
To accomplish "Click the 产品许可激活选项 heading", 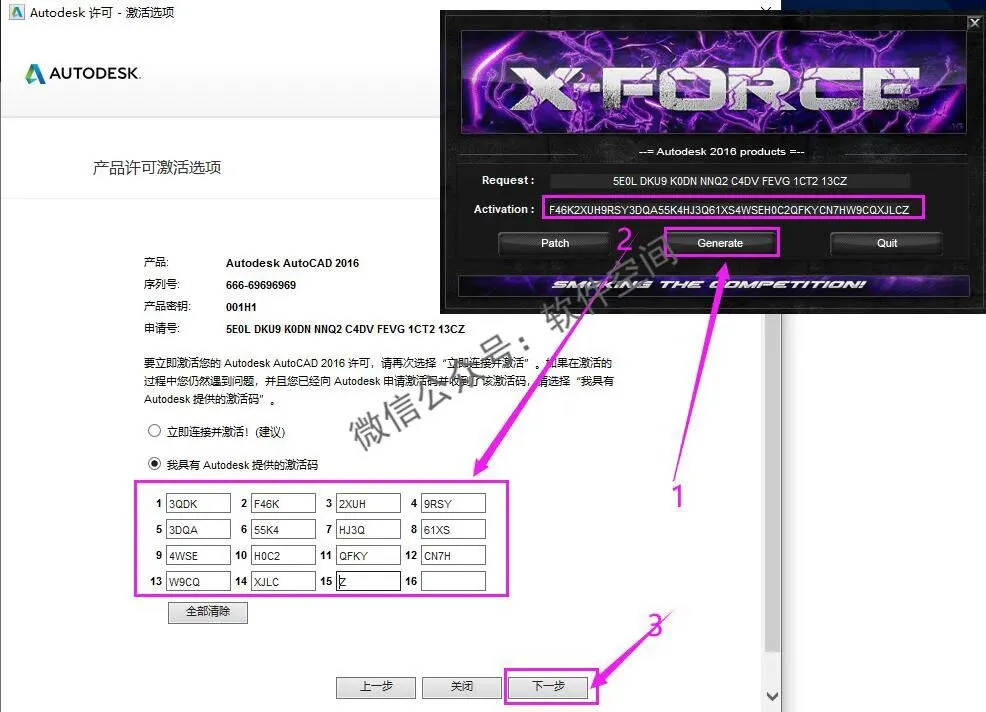I will [x=157, y=167].
